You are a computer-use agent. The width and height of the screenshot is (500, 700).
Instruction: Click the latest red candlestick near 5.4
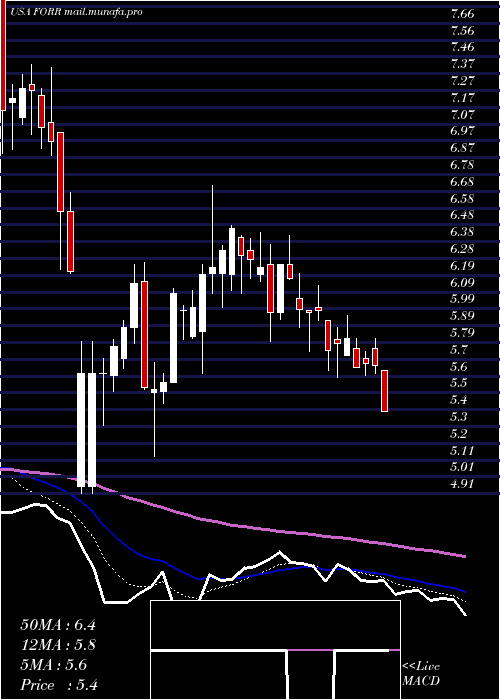tap(384, 391)
